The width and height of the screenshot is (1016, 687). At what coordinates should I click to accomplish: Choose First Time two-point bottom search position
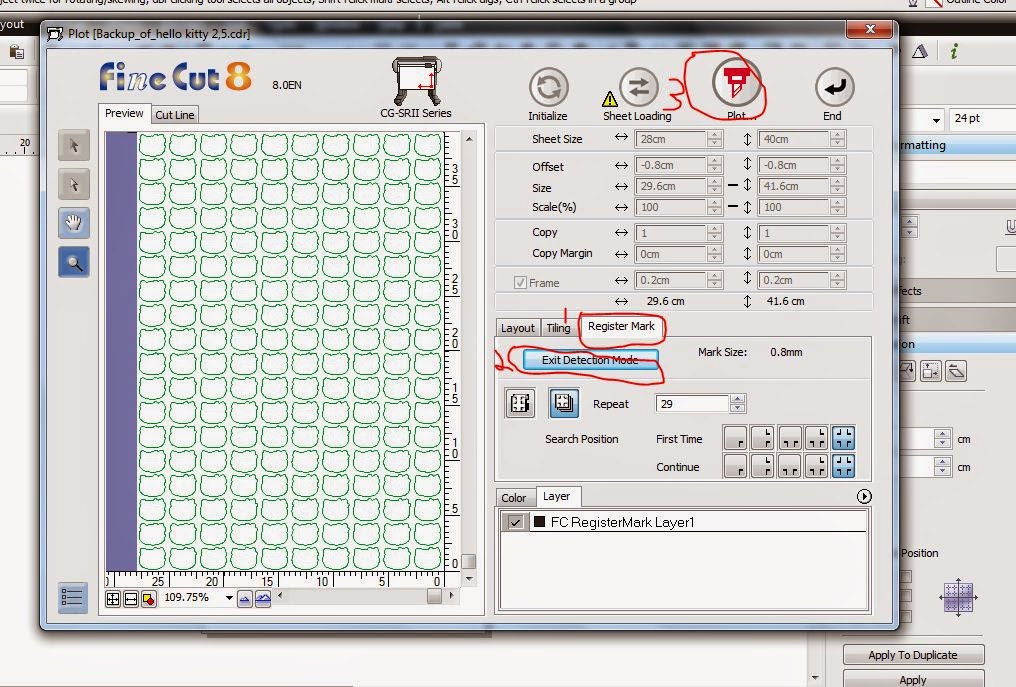[789, 439]
